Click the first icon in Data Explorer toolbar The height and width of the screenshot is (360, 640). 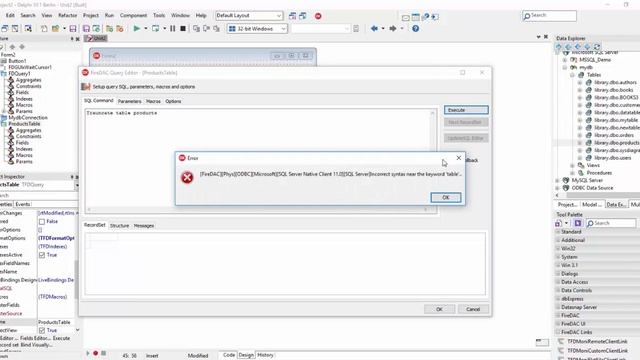coord(559,47)
